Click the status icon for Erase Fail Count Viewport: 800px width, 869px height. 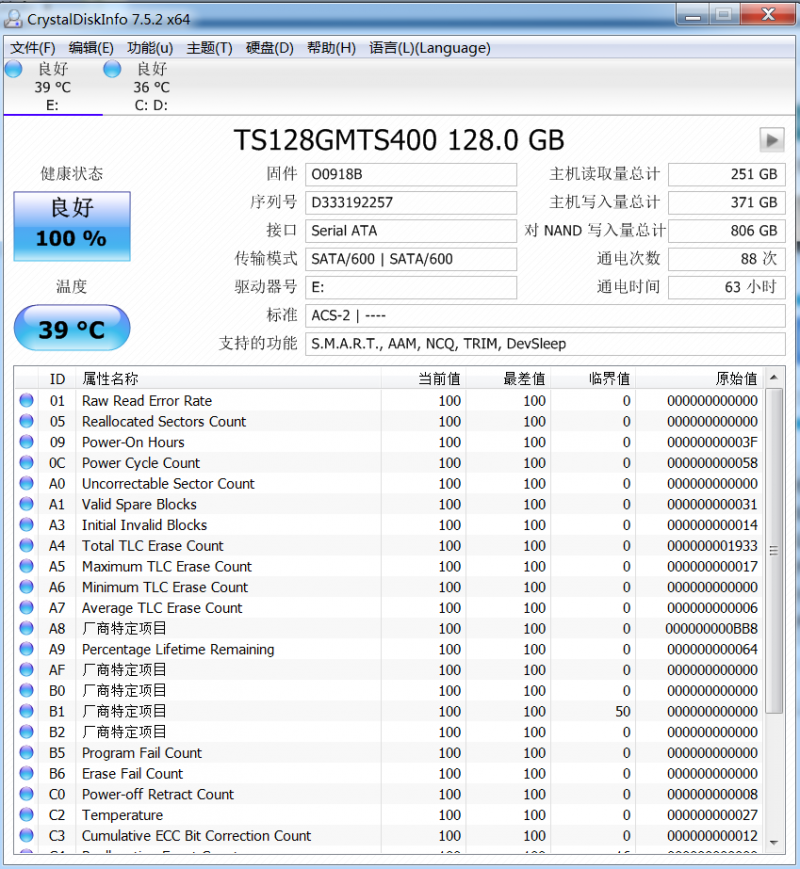coord(26,773)
